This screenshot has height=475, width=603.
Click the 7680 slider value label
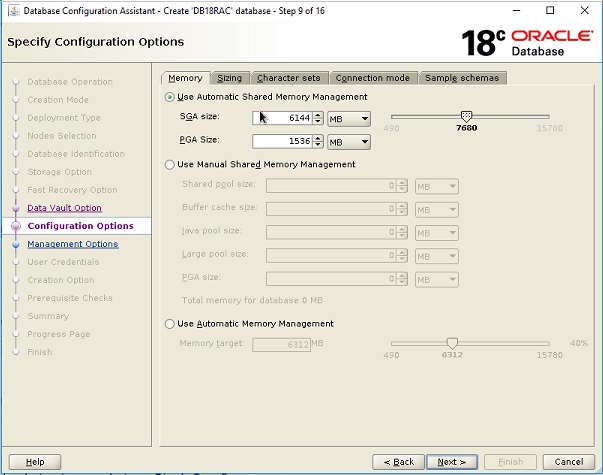coord(466,128)
